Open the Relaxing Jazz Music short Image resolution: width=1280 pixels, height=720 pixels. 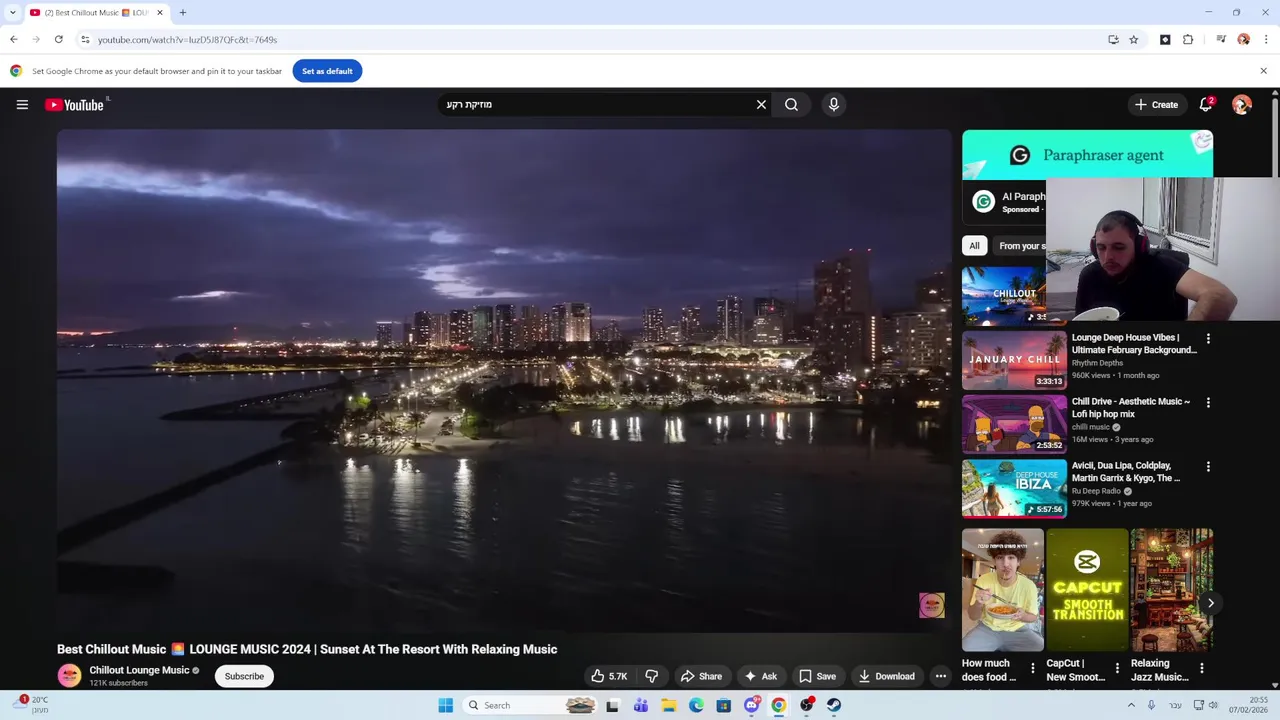[1171, 590]
